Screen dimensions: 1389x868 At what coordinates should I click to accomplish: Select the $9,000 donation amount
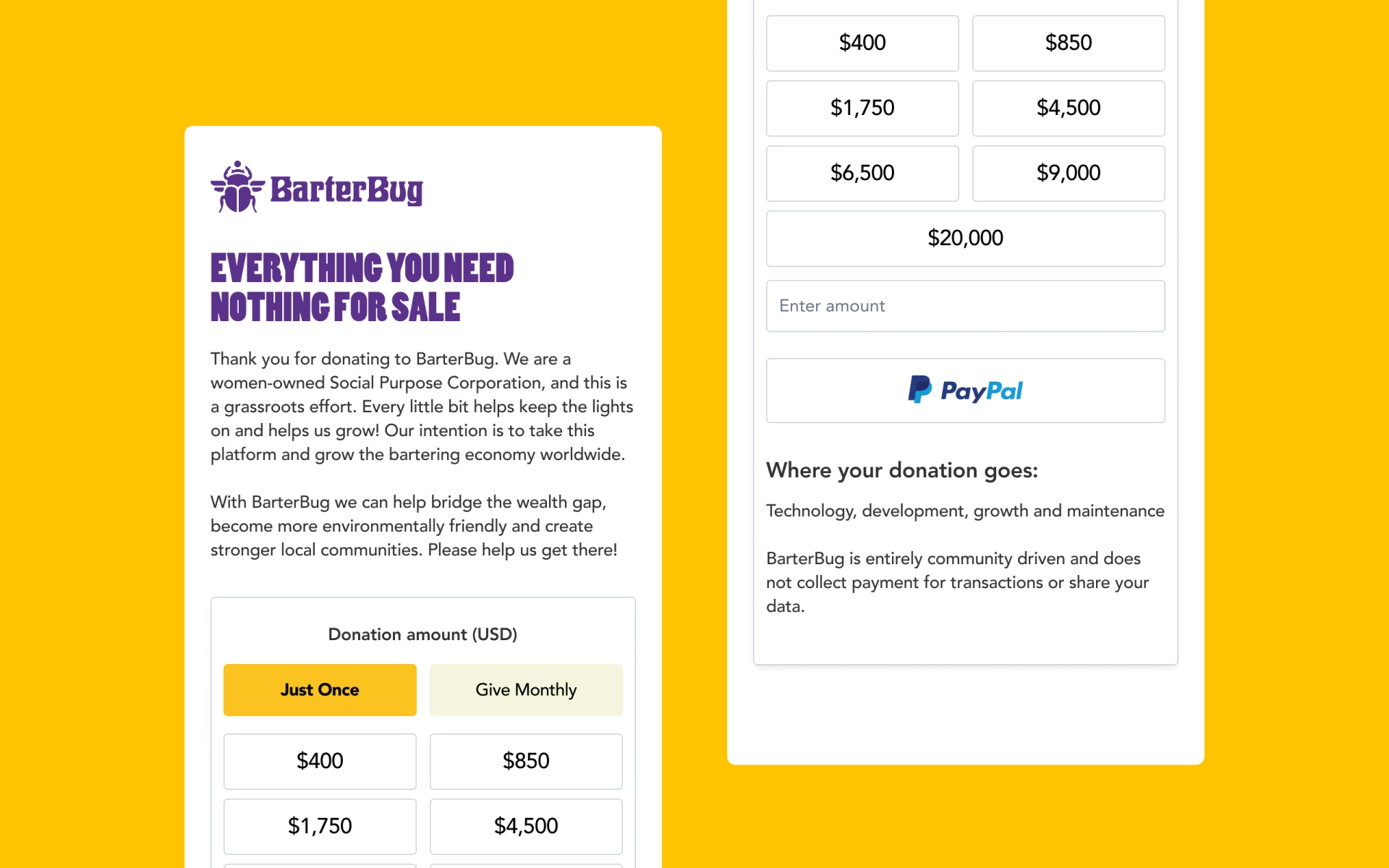[x=1069, y=174]
